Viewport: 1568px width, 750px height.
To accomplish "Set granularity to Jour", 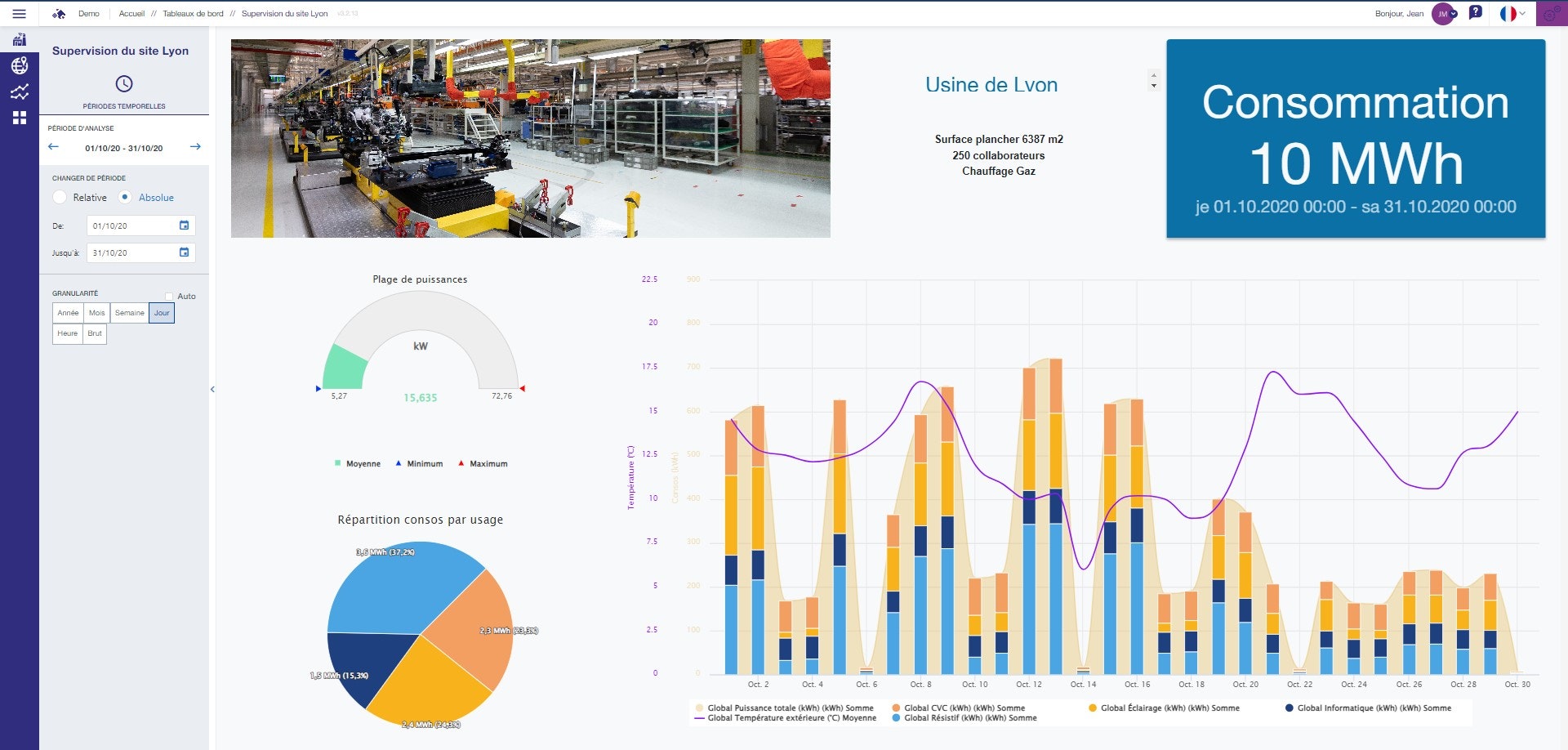I will pos(162,313).
